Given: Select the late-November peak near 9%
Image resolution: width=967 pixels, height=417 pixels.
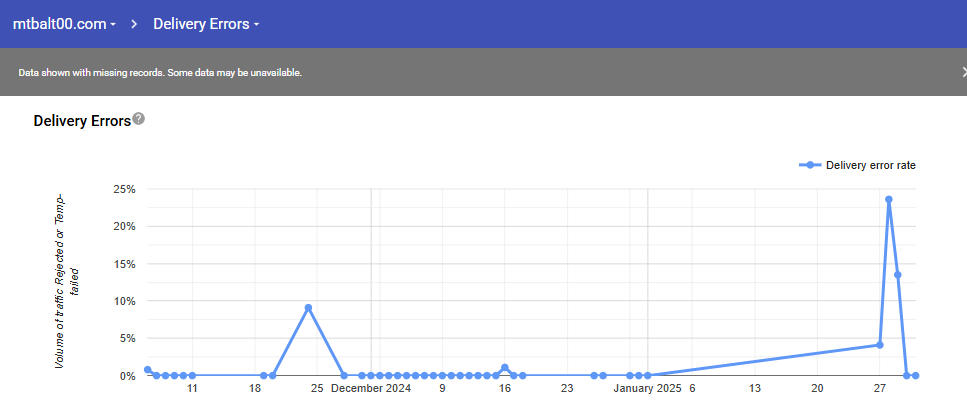Looking at the screenshot, I should [x=309, y=308].
